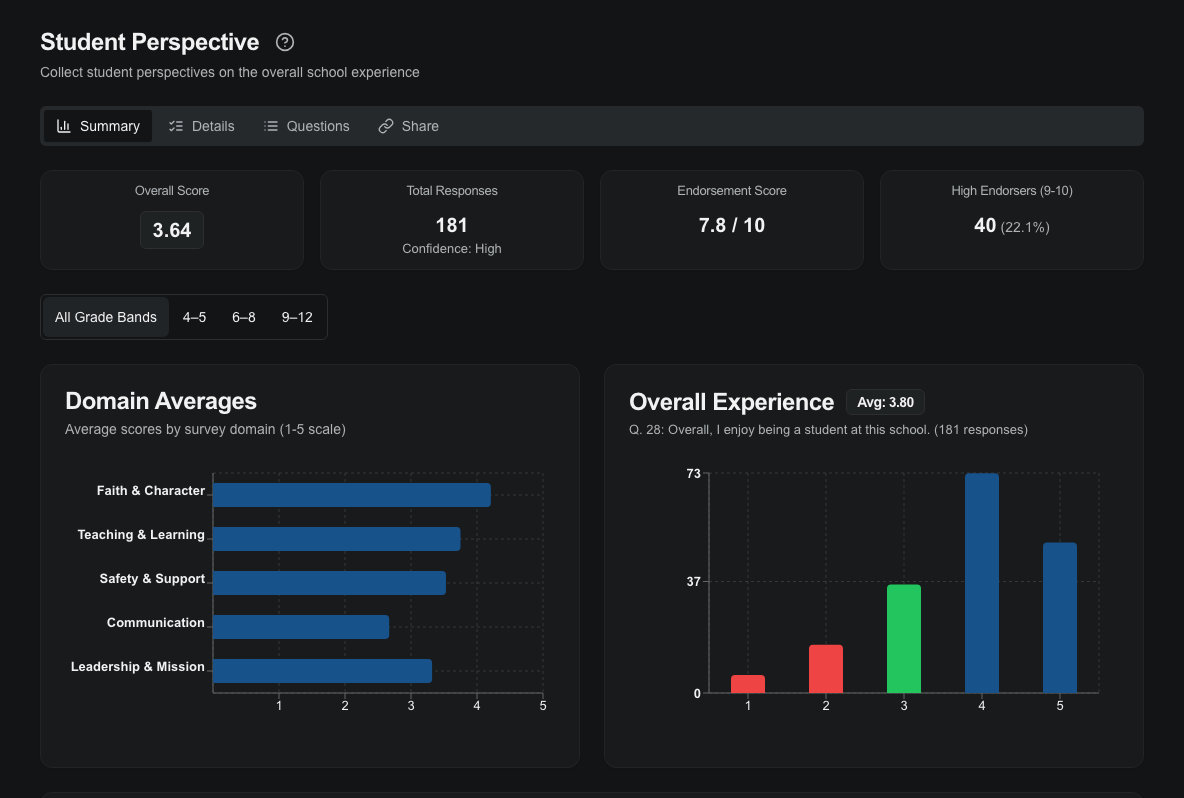Screen dimensions: 1184x798
Task: Click the red bar for rating 1
Action: [x=748, y=684]
